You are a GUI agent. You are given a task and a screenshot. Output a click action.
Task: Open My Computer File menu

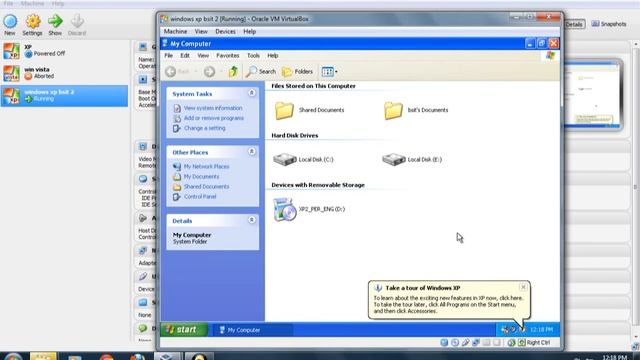[168, 56]
